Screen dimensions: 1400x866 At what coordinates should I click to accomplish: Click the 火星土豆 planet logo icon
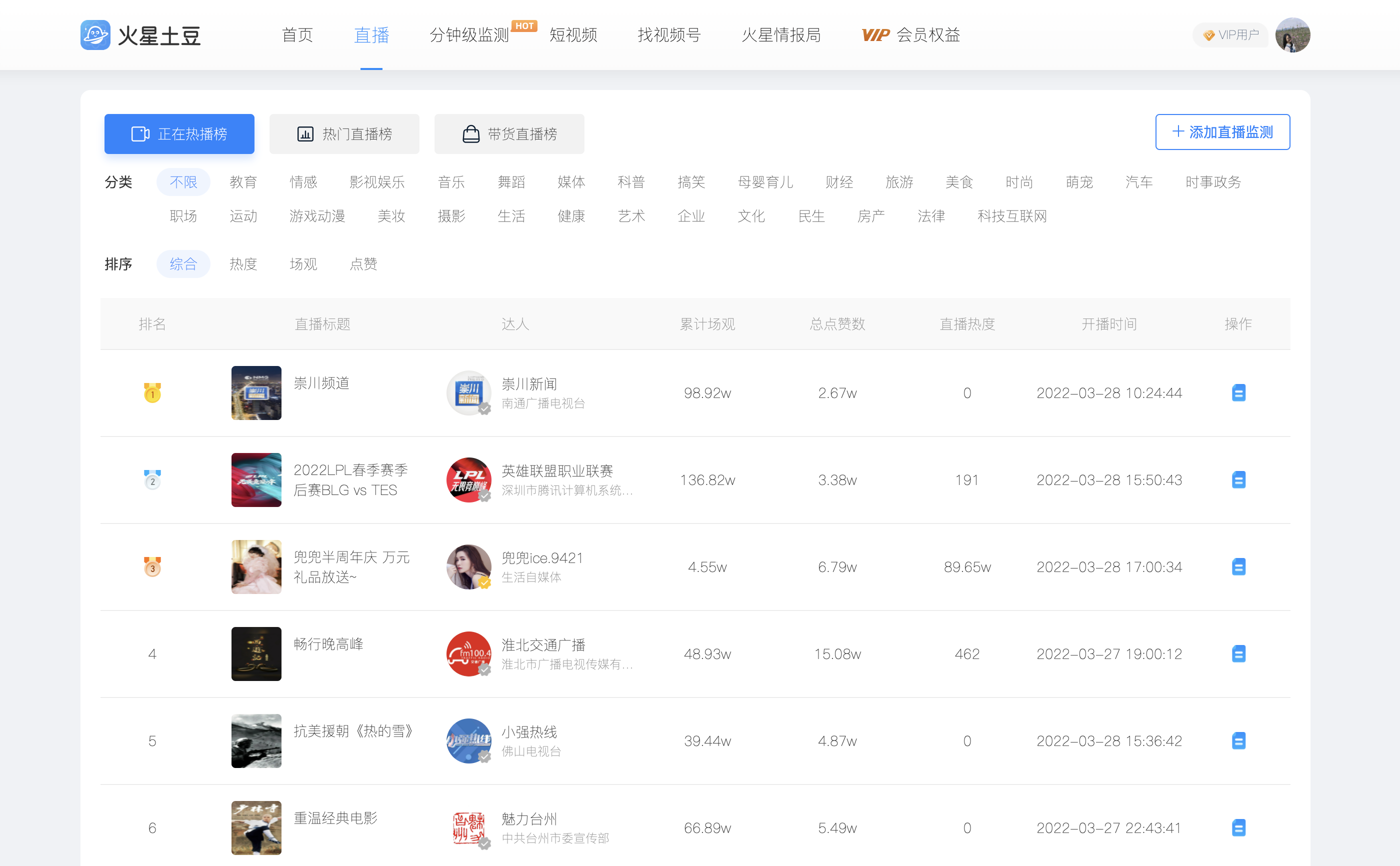pos(95,35)
